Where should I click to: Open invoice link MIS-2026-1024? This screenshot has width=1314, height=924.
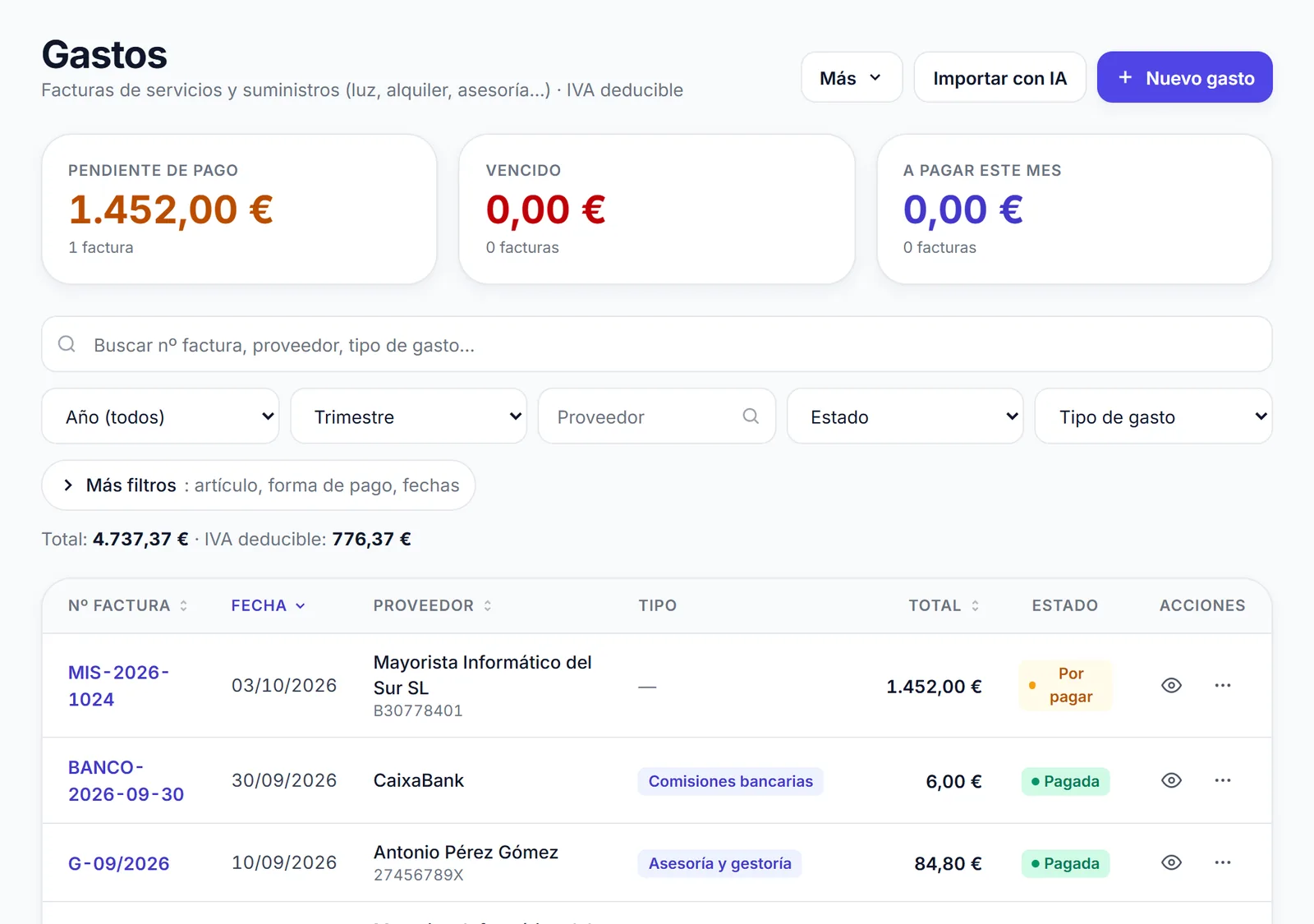(119, 686)
